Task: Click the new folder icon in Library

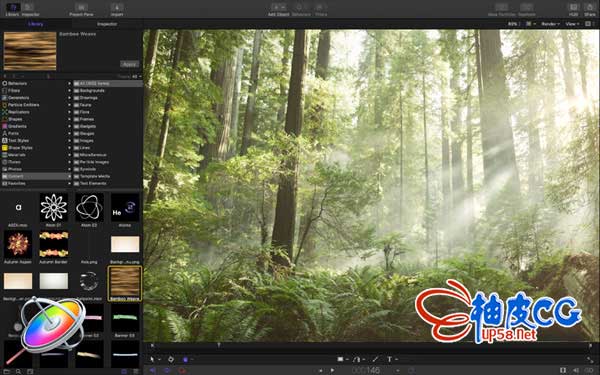Action: click(7, 371)
